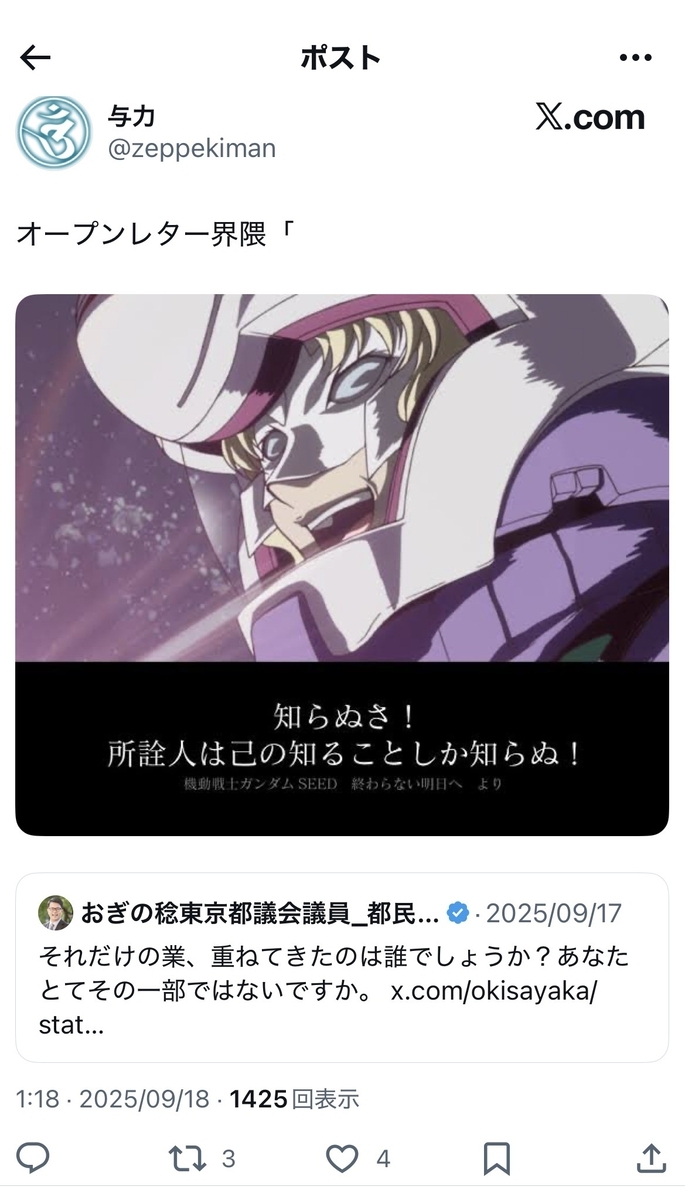
Task: Tap the reply speech bubble icon
Action: coord(33,1159)
